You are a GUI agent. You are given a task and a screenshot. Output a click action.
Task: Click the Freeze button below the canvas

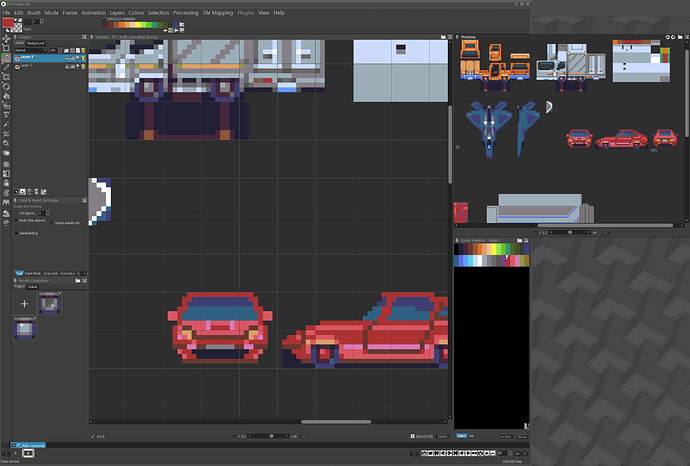(x=442, y=437)
